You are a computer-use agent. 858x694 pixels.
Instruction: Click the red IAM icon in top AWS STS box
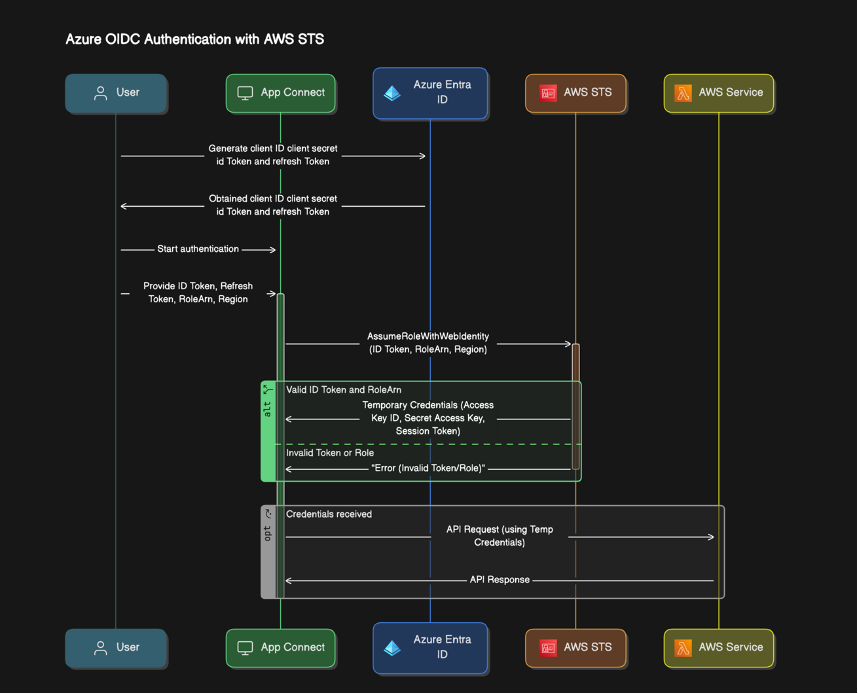[x=548, y=93]
